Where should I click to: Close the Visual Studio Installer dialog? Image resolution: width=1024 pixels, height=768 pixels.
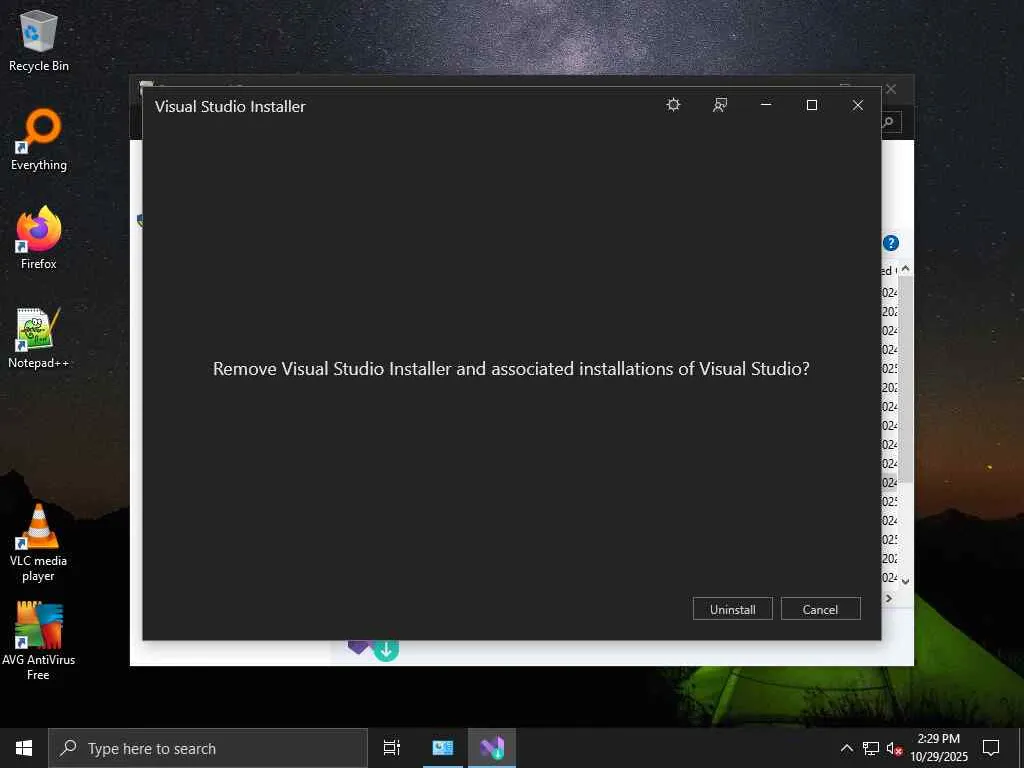pyautogui.click(x=857, y=105)
